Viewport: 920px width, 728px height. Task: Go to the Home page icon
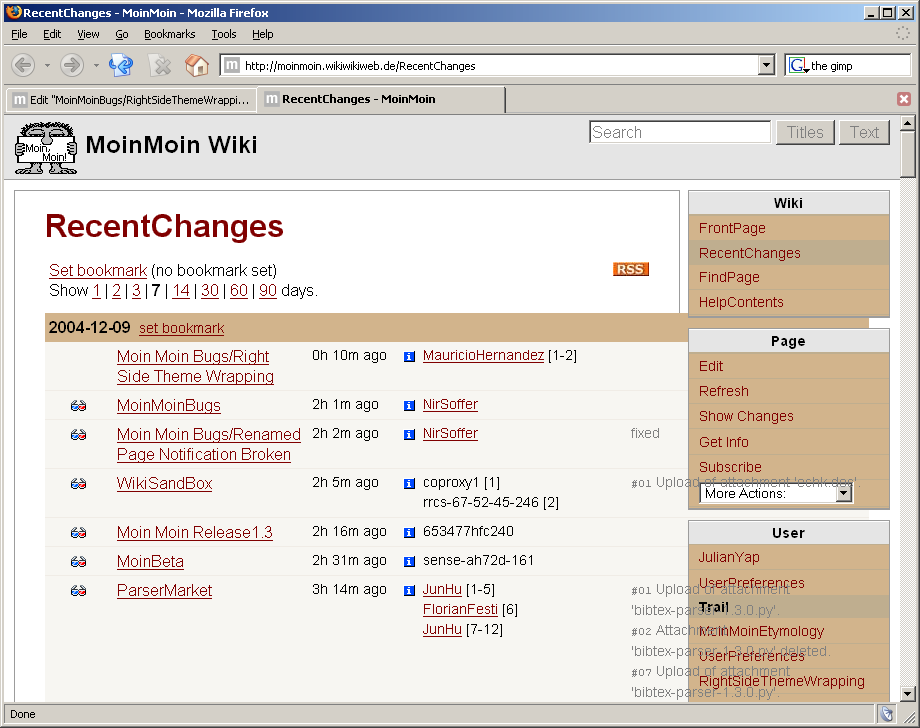pyautogui.click(x=197, y=65)
